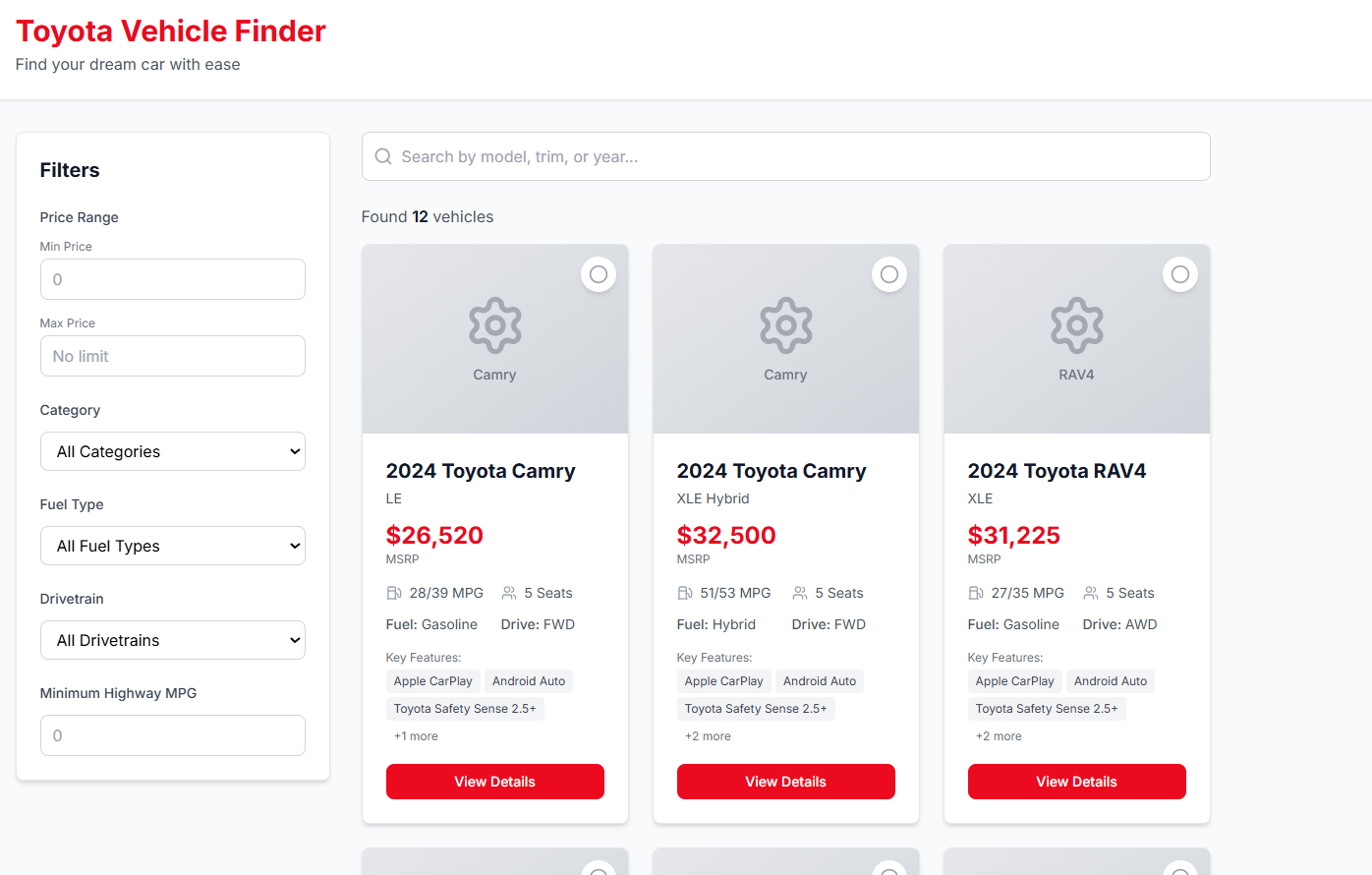Click gear placeholder icon on RAV4 card
Viewport: 1372px width, 875px height.
[1077, 325]
